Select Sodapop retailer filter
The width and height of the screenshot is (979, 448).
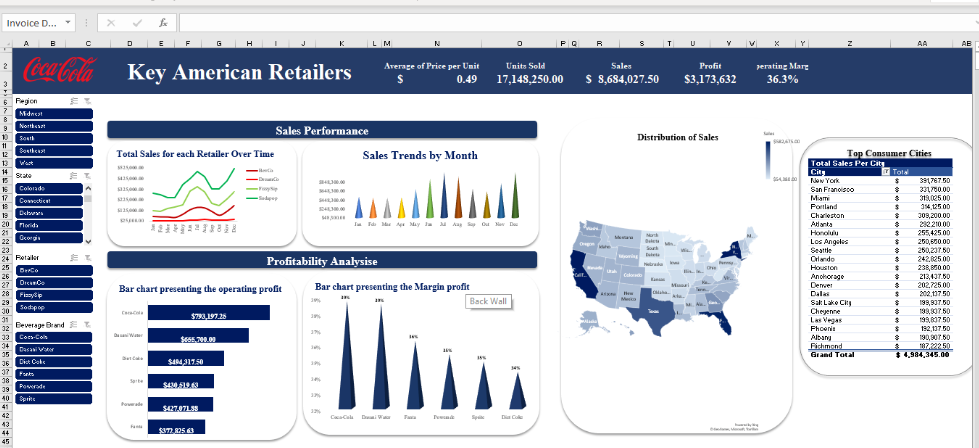click(54, 308)
